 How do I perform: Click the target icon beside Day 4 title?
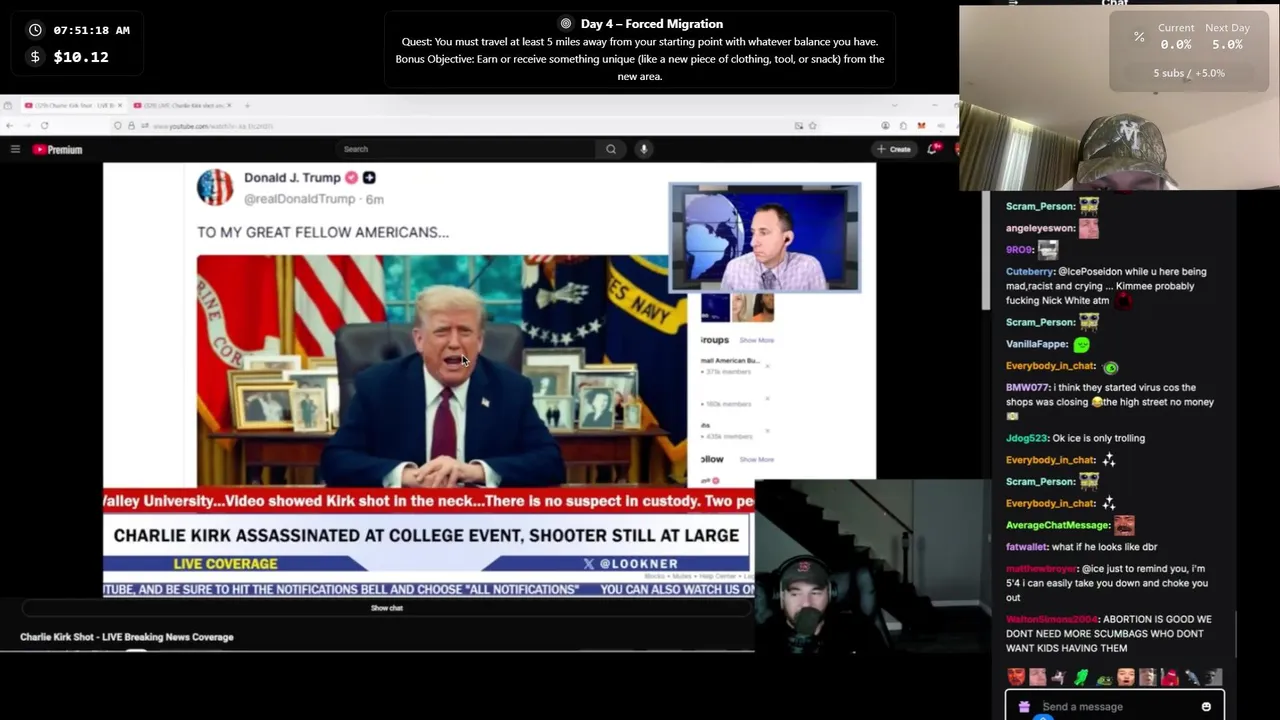566,24
